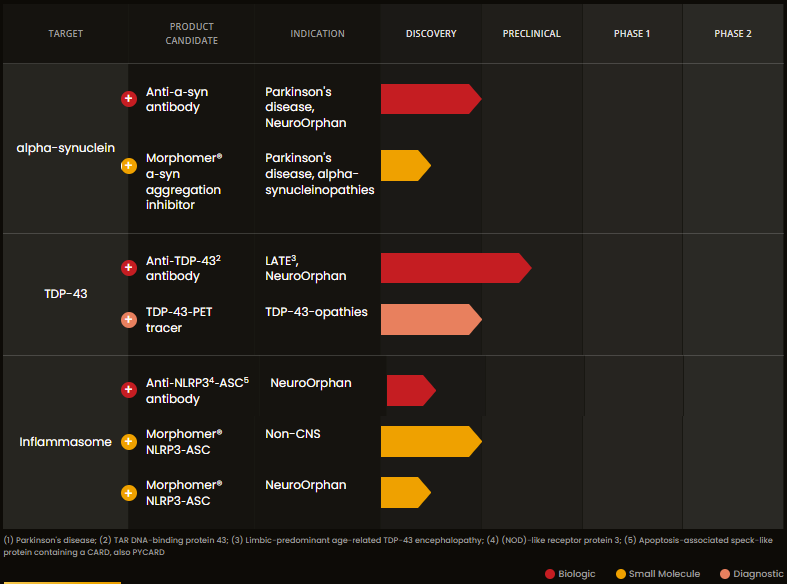This screenshot has width=787, height=584.
Task: Expand the Anti-NLRP3-ASC antibody plus icon
Action: 128,390
